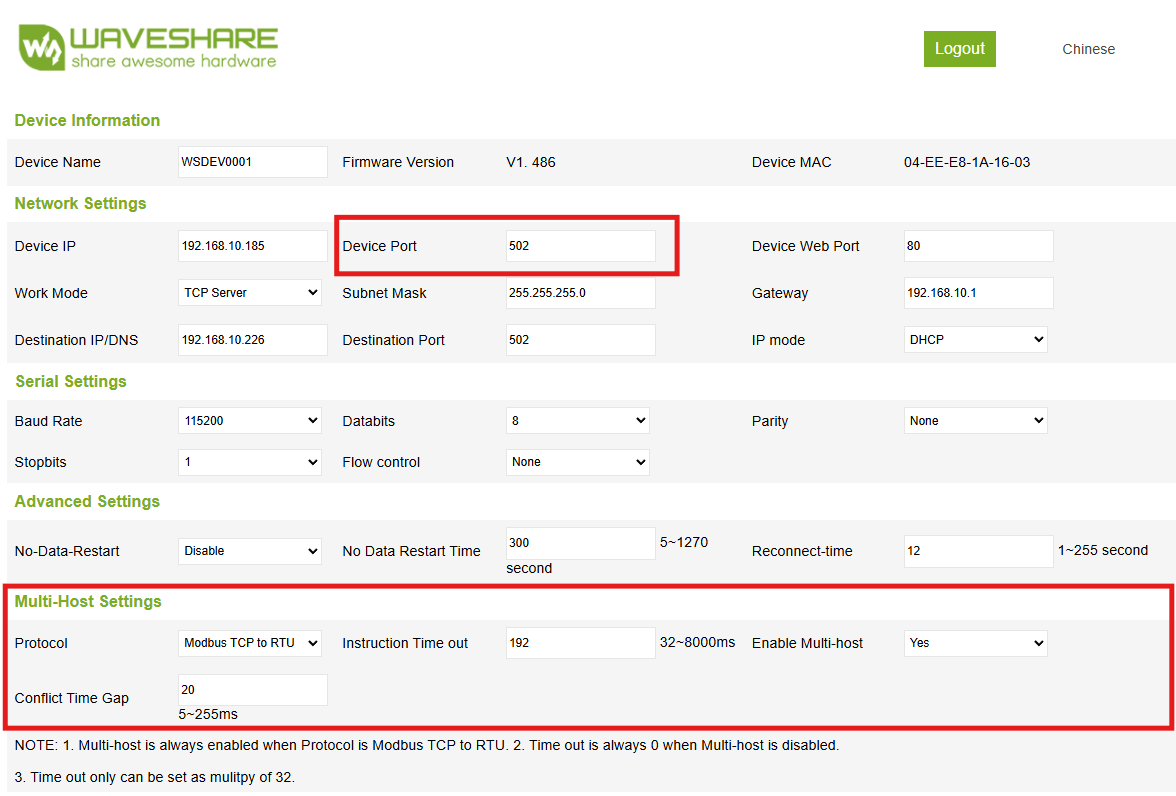
Task: Open the Baud Rate dropdown
Action: pyautogui.click(x=249, y=420)
